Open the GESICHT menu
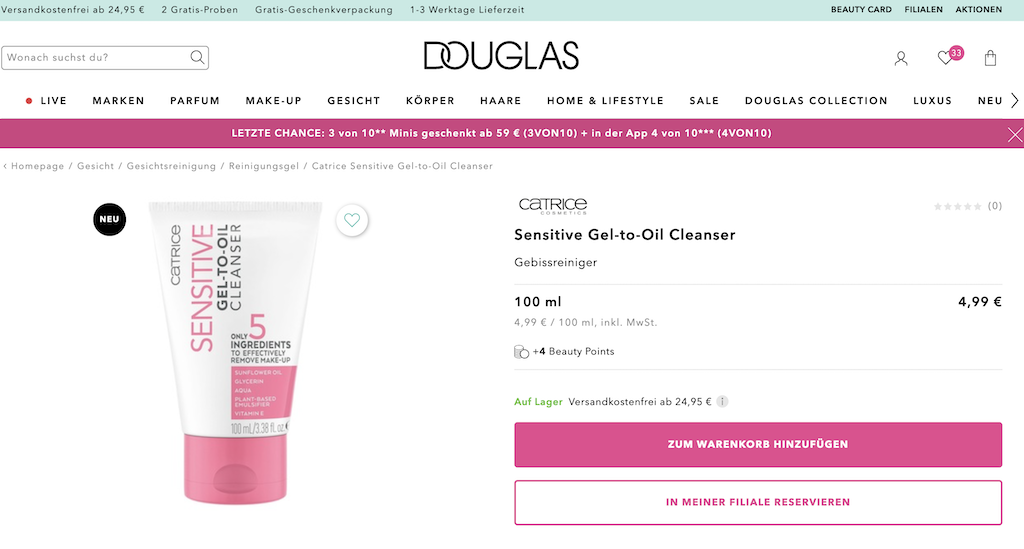 click(x=354, y=101)
